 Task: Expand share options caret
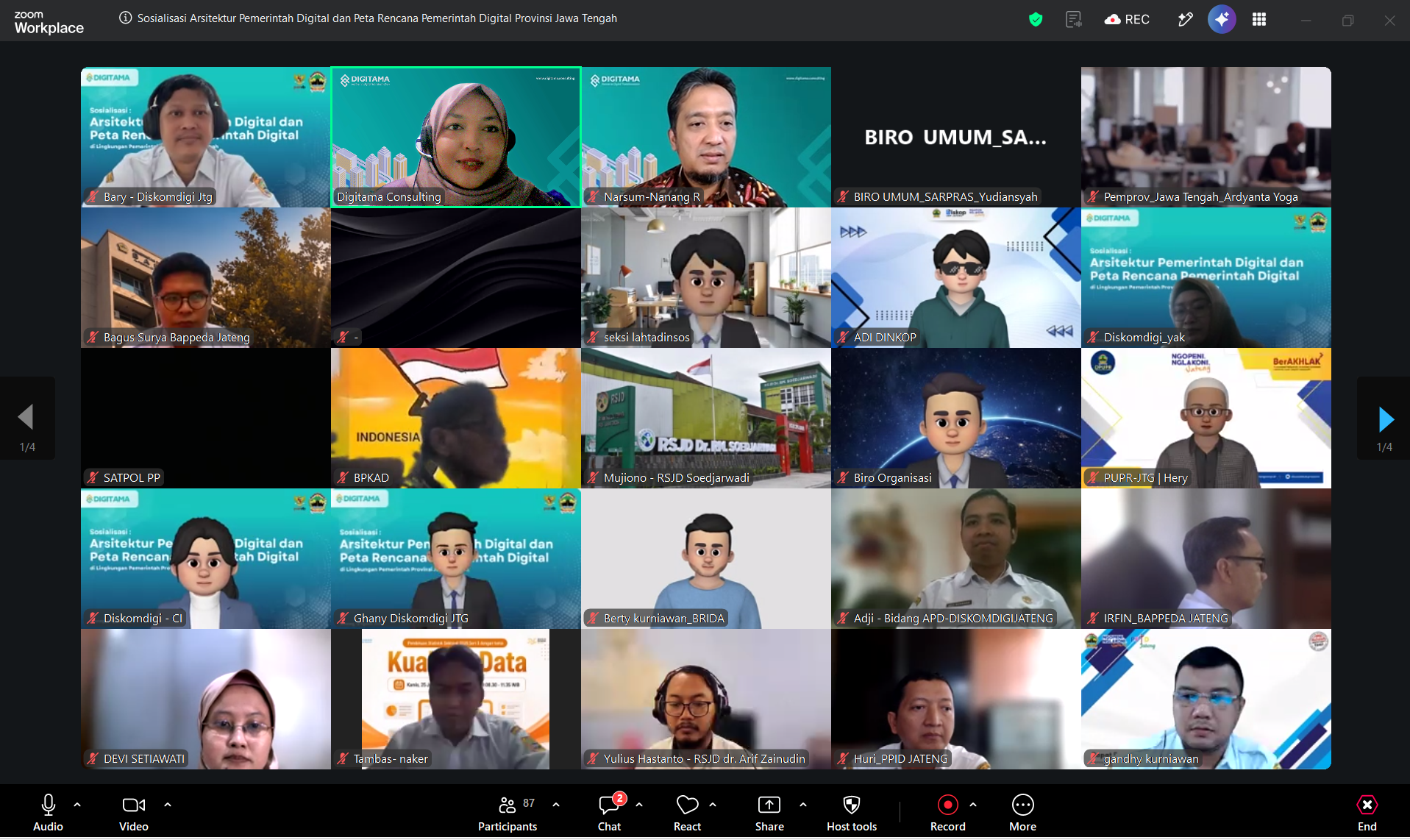click(803, 805)
